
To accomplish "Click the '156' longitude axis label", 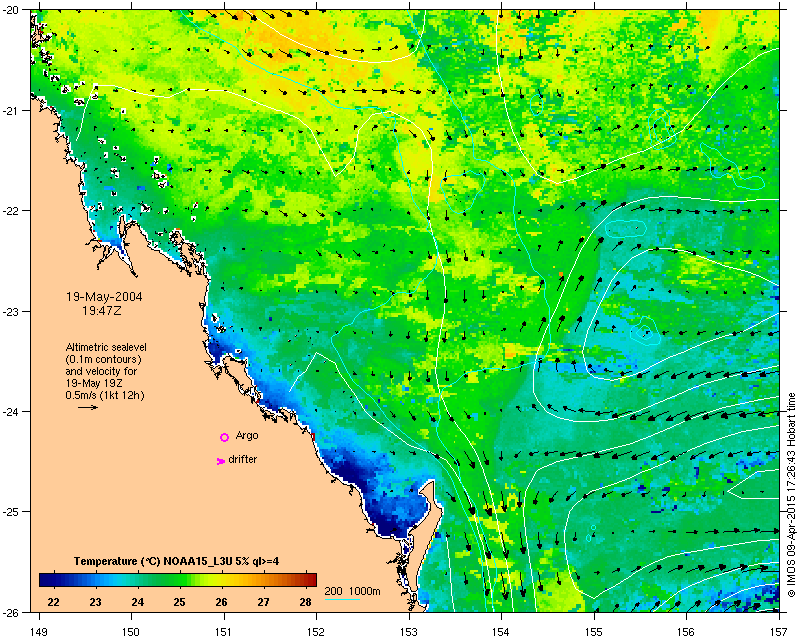I will [686, 632].
